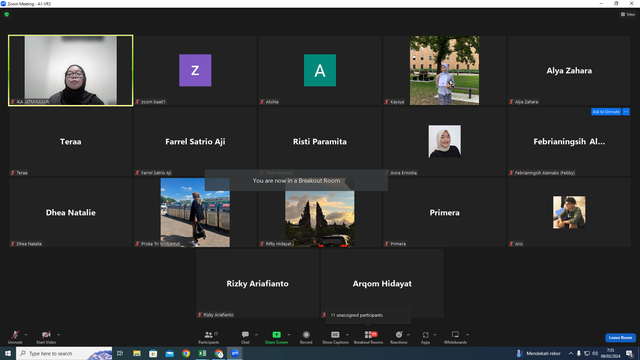
Task: Open Excel from taskbar
Action: (202, 353)
